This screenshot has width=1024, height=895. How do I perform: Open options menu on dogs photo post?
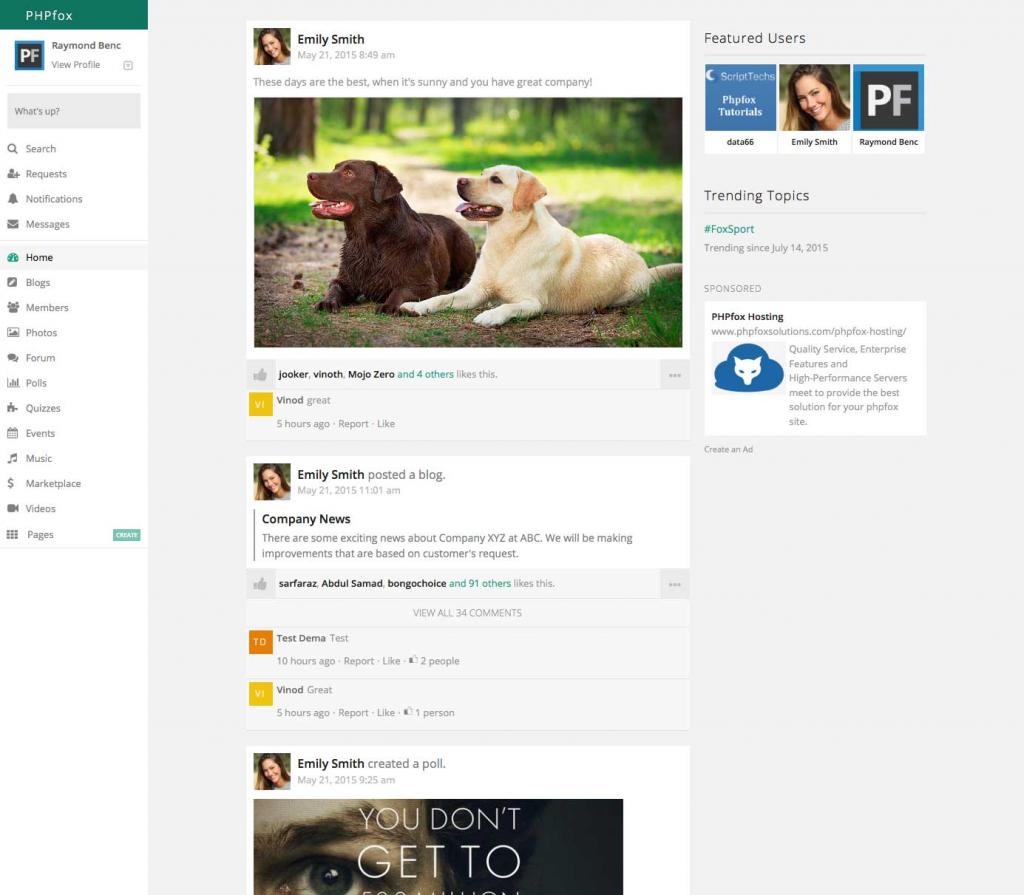coord(675,375)
